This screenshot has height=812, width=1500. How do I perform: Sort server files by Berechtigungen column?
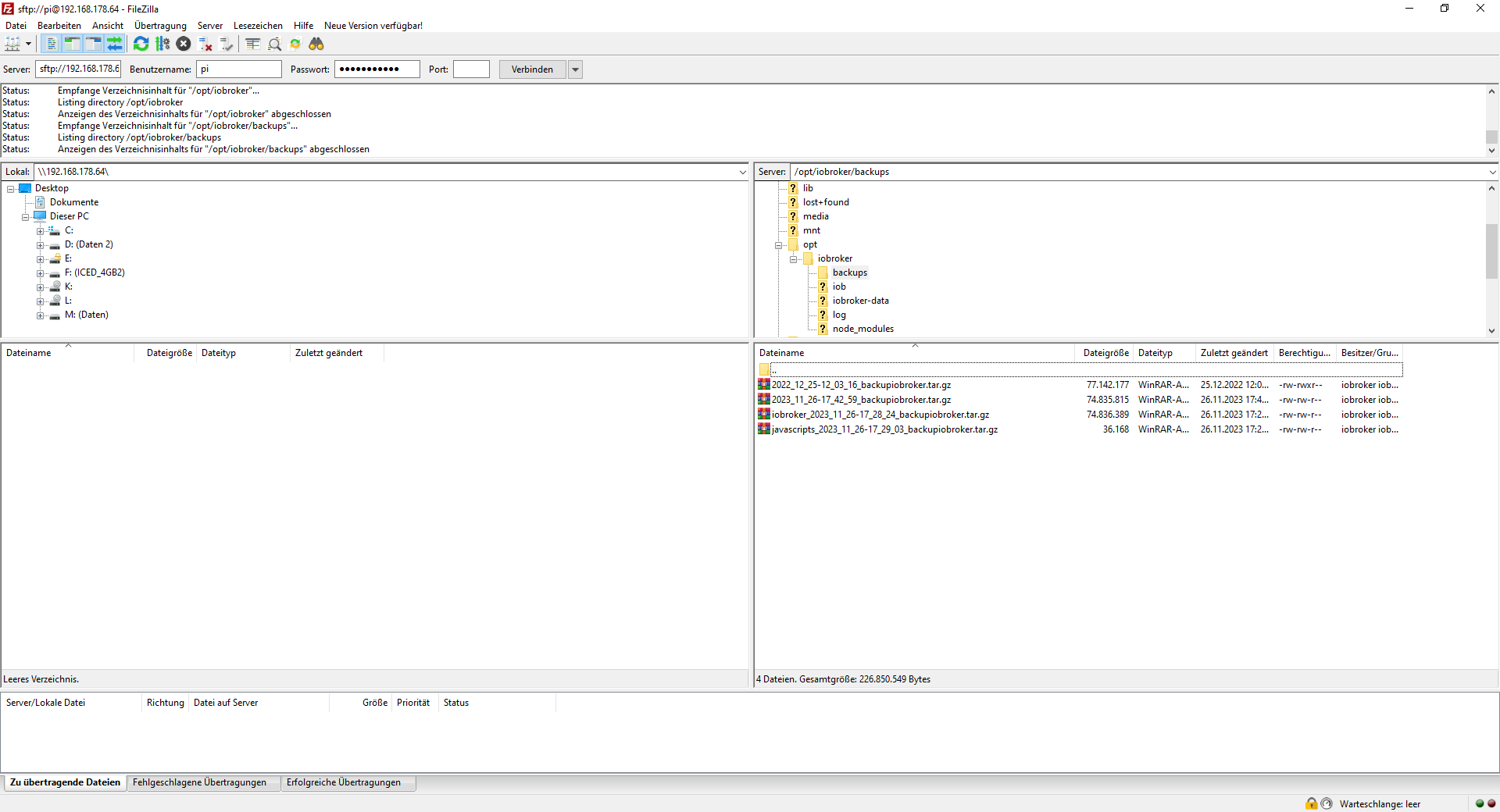[1305, 353]
